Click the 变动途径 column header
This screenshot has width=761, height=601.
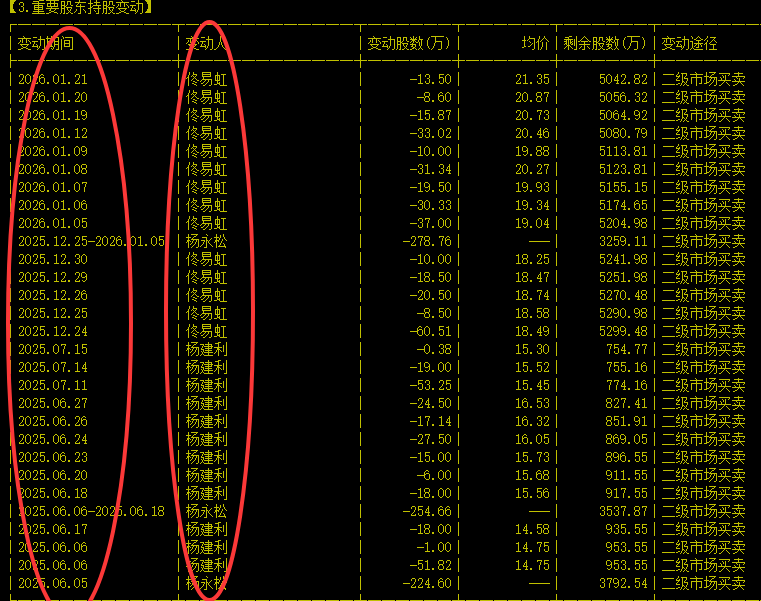tap(689, 44)
